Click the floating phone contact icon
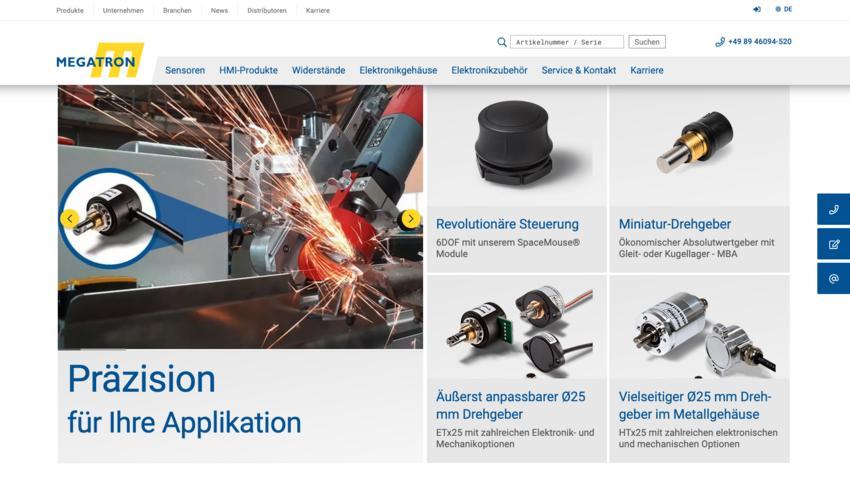Viewport: 850px width, 479px height. click(x=833, y=210)
